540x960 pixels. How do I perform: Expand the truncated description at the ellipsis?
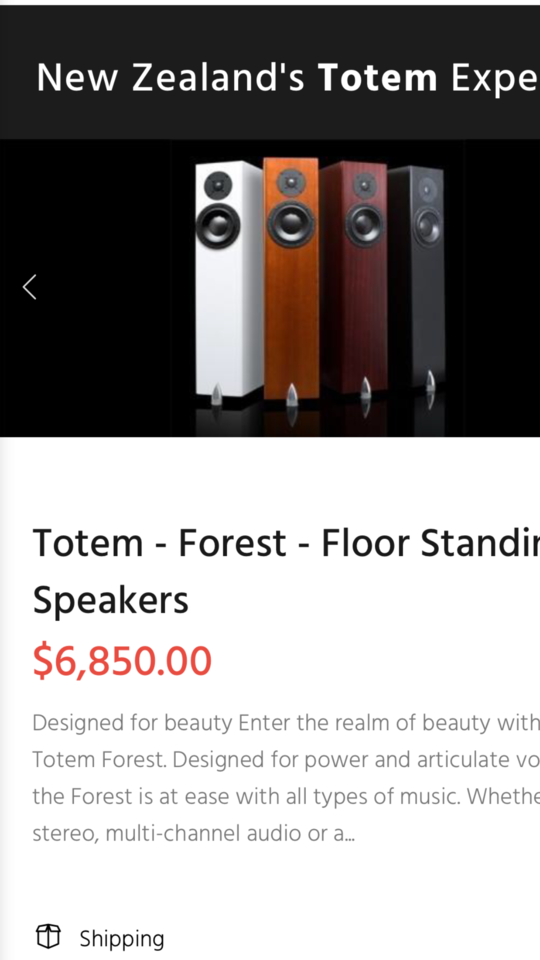tap(350, 833)
